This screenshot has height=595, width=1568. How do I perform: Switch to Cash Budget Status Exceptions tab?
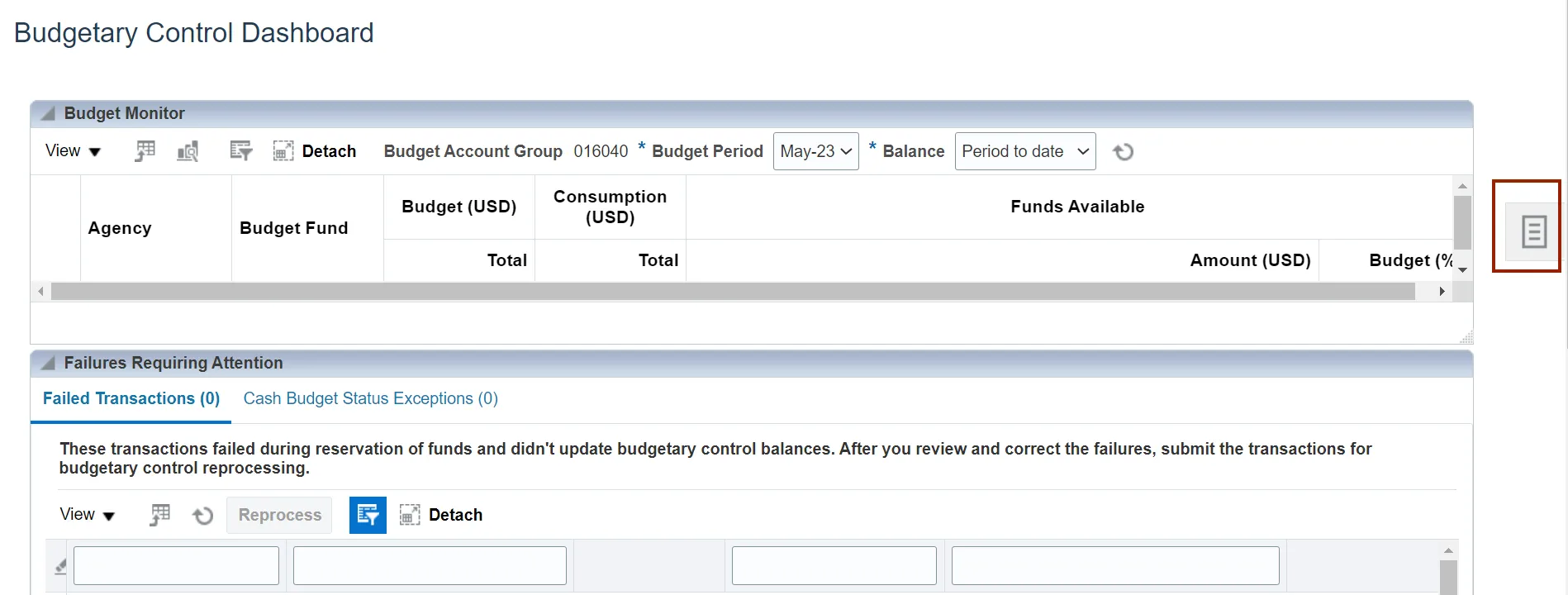(370, 398)
